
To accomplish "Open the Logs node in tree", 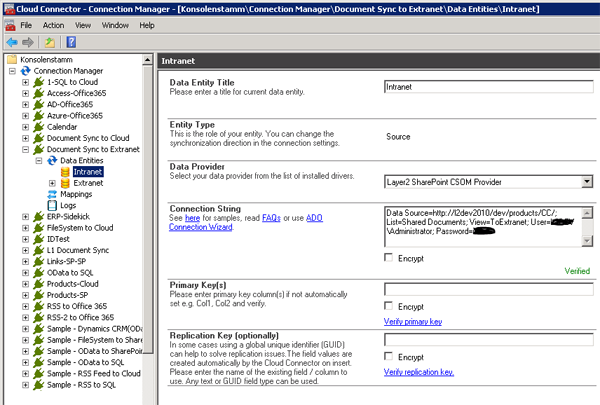I will [x=67, y=205].
